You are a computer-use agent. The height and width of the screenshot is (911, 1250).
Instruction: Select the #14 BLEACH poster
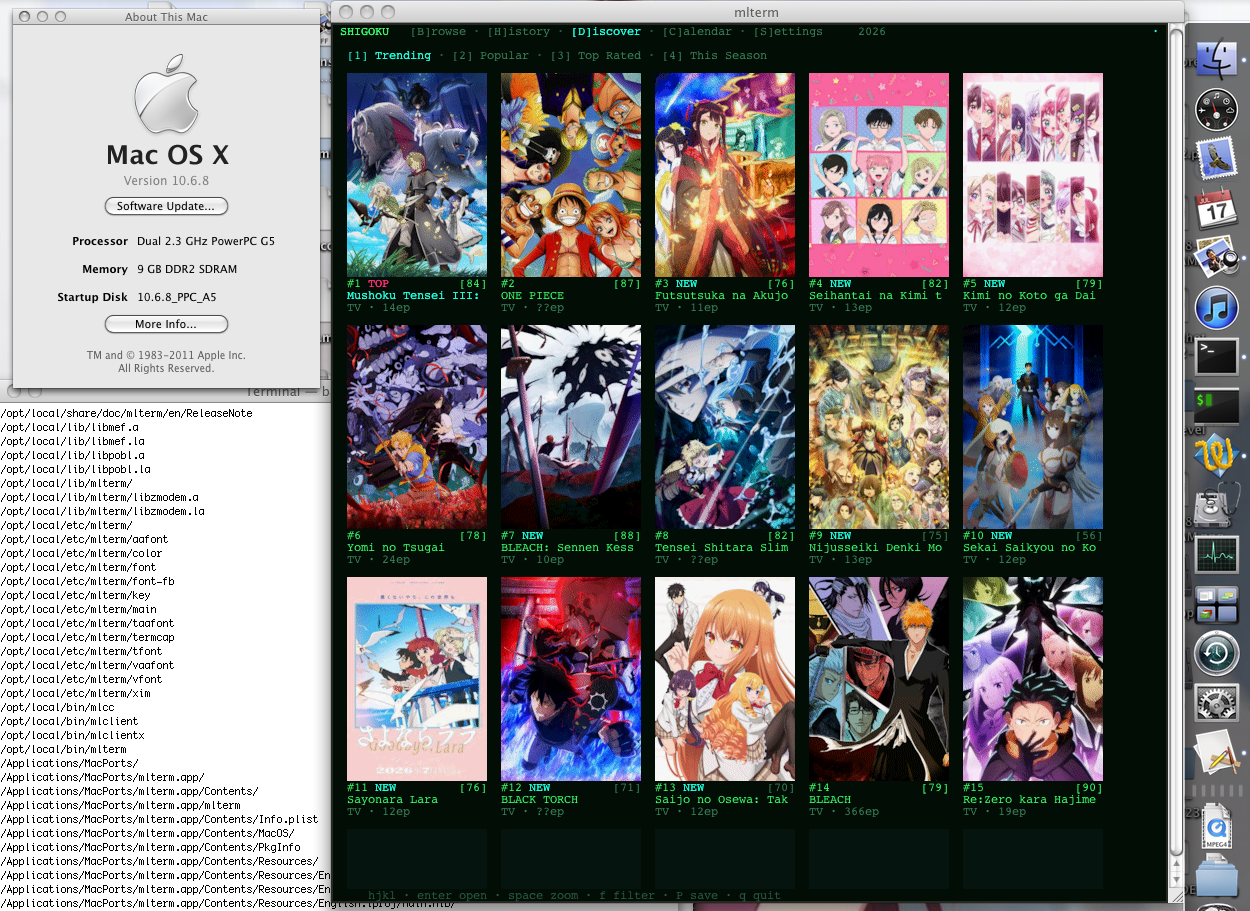879,679
